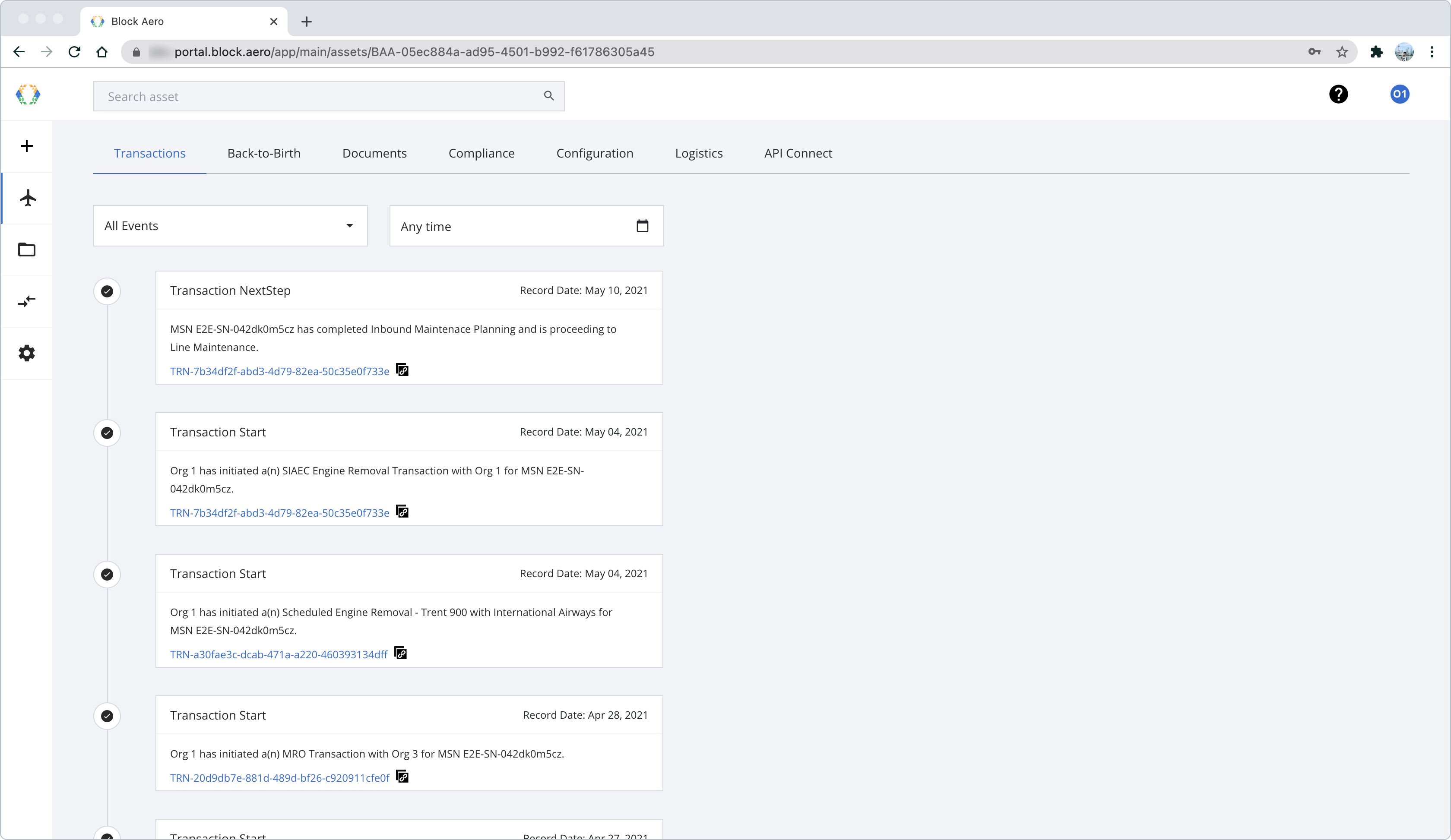Click the checkmark circle beside Transaction NextStep

107,291
